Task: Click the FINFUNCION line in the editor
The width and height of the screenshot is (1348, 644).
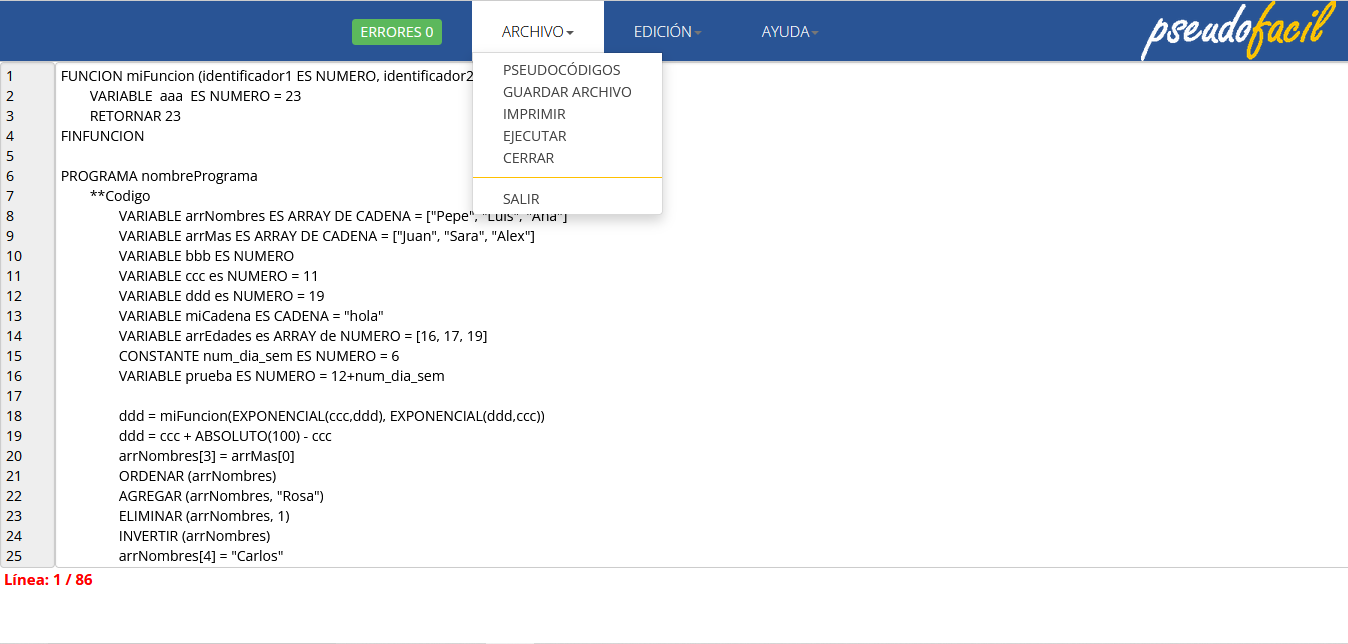Action: pos(102,136)
